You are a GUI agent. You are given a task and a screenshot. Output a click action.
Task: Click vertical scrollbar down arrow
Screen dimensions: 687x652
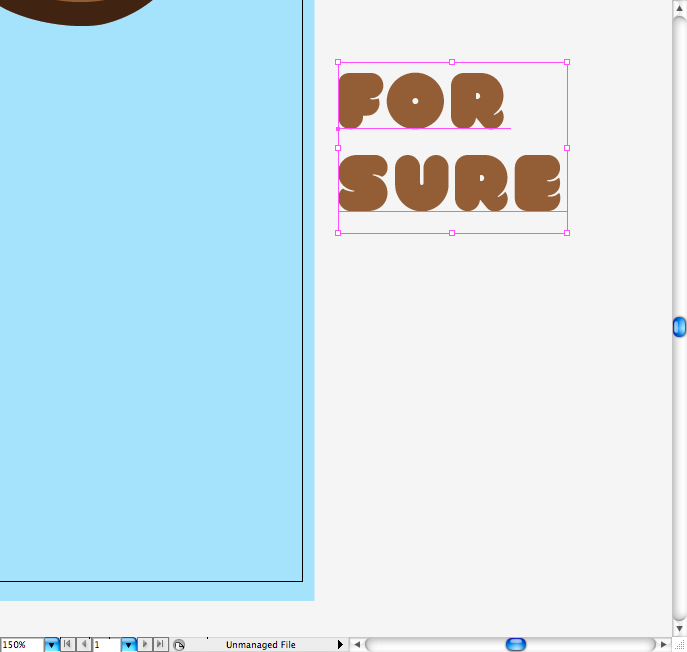[679, 628]
